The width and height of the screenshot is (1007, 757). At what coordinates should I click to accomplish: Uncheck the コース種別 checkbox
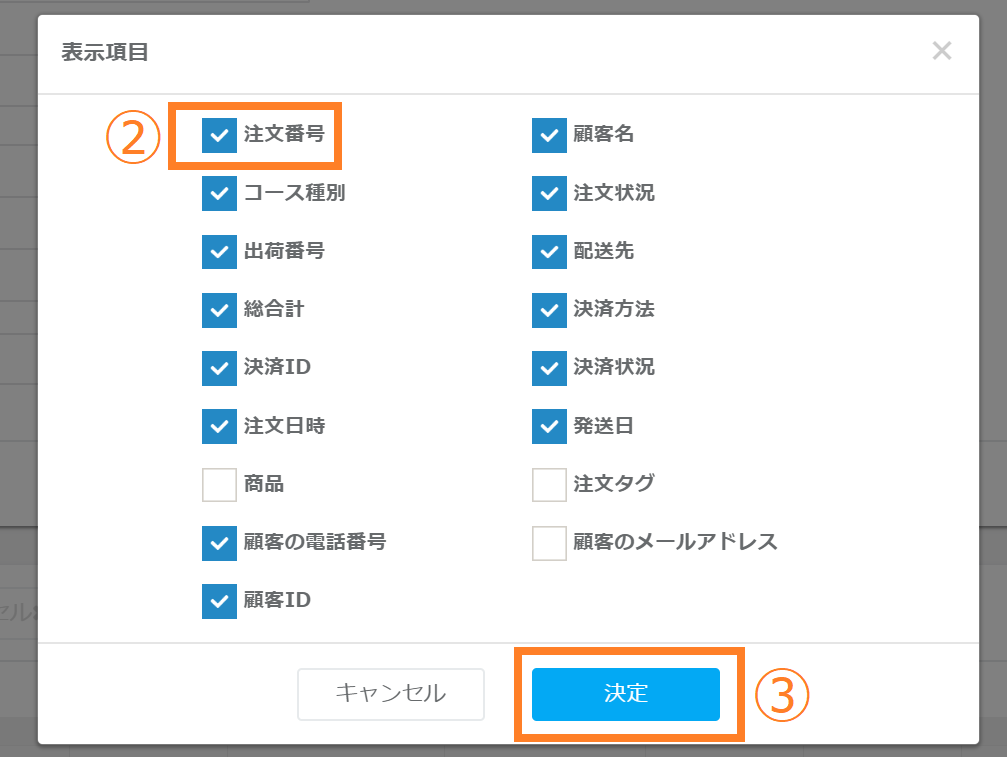click(219, 193)
